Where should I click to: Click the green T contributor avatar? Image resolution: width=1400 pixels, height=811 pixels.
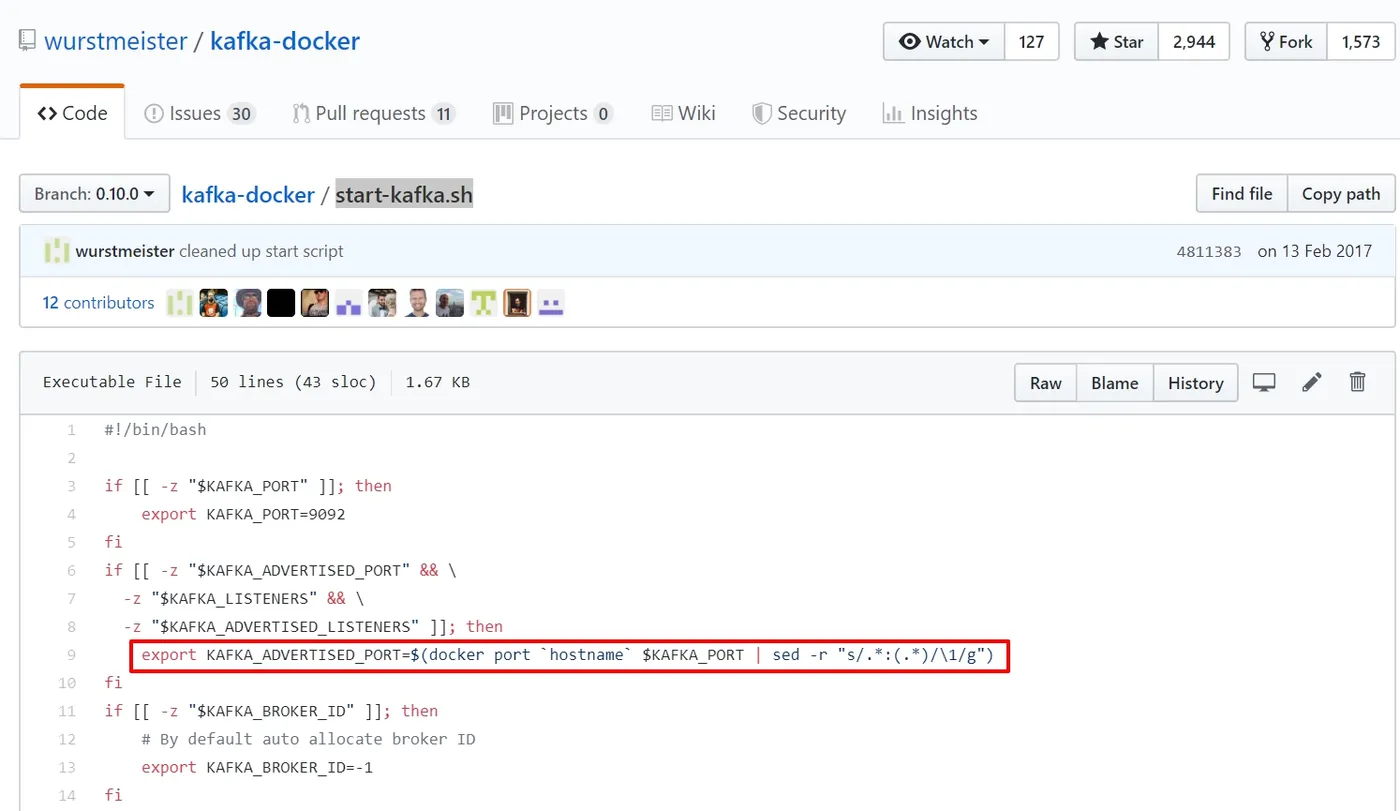click(484, 303)
